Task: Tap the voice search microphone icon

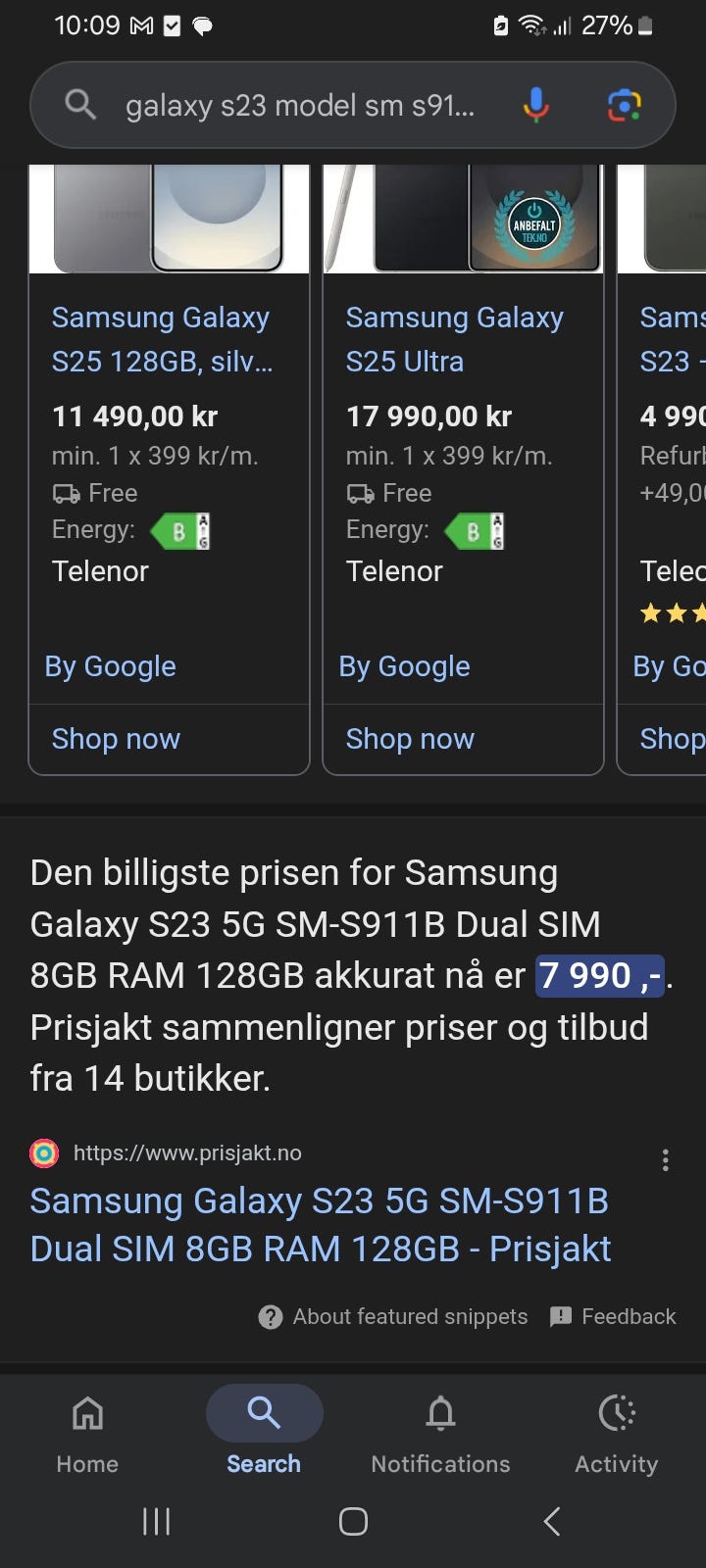Action: [x=535, y=105]
